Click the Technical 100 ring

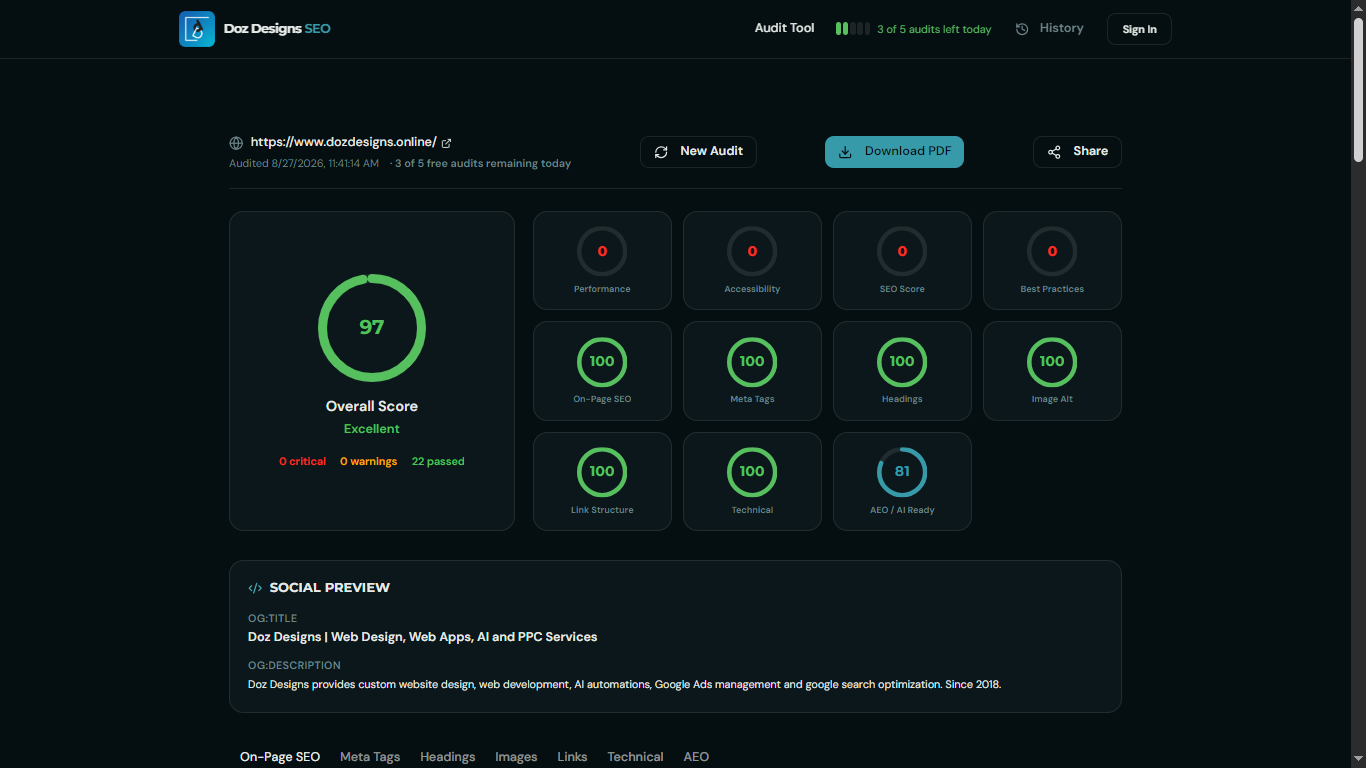tap(752, 472)
